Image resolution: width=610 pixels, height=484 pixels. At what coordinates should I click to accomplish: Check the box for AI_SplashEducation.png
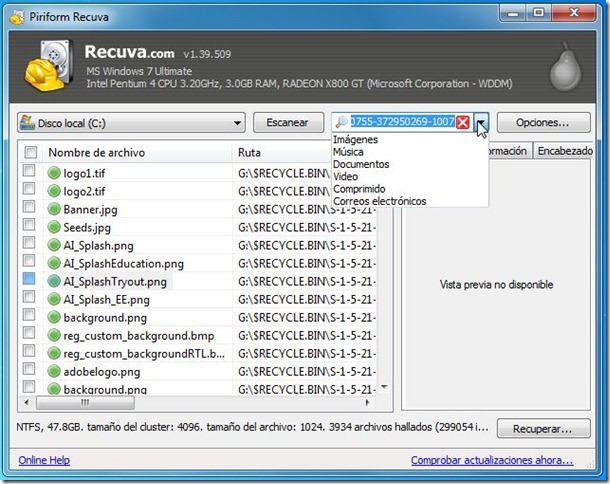(29, 261)
